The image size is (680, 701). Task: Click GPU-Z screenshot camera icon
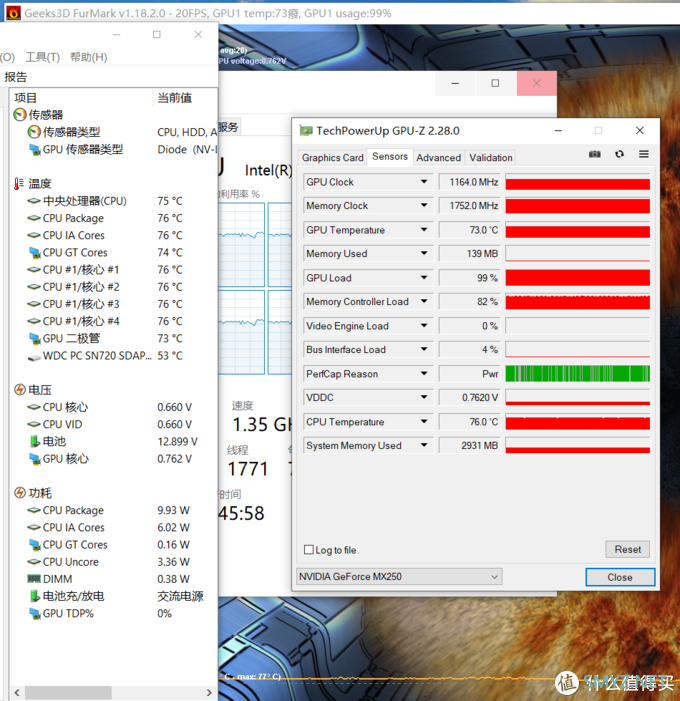click(x=594, y=154)
